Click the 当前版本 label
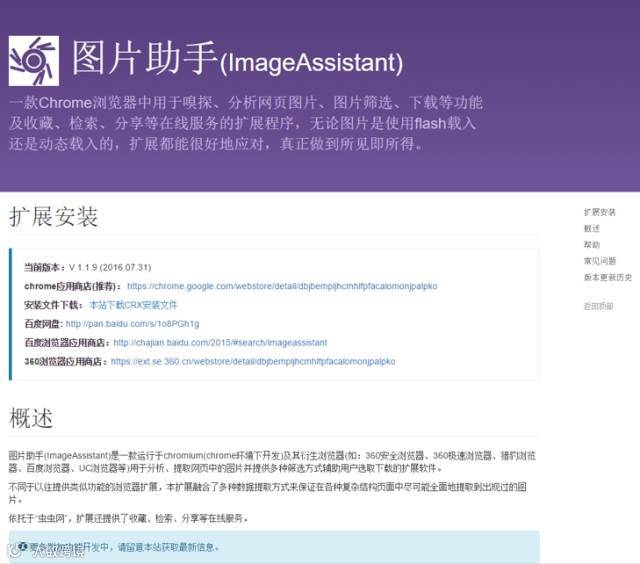640x564 pixels. pyautogui.click(x=44, y=267)
